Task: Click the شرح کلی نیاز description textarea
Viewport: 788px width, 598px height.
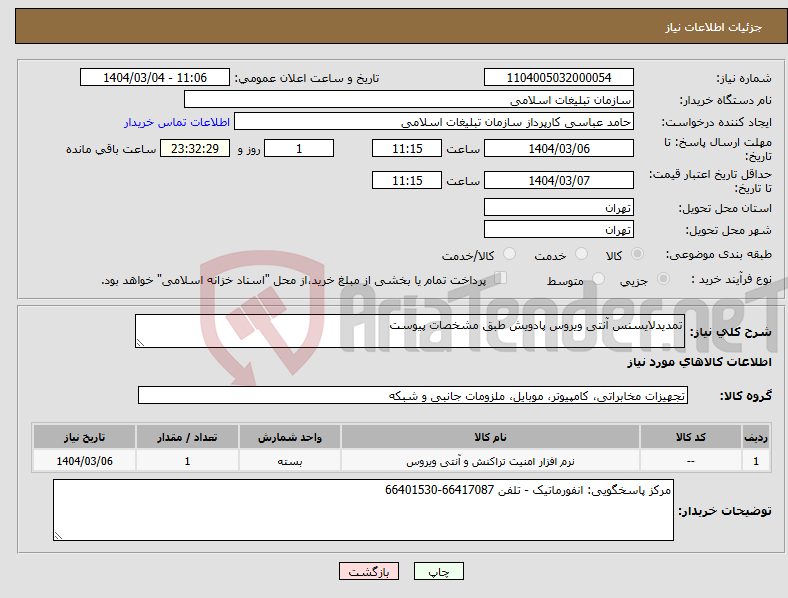Action: click(410, 331)
